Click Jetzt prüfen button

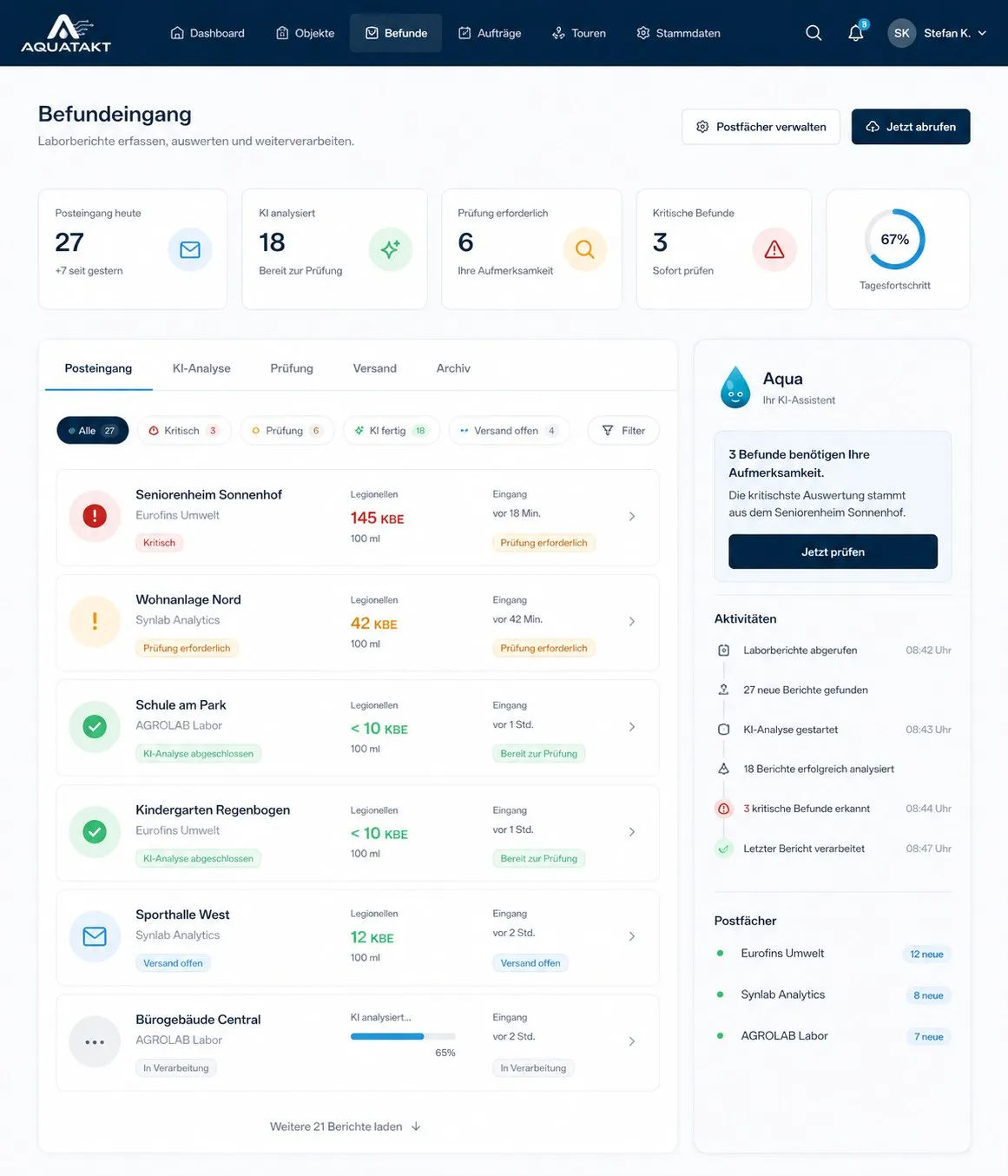(x=833, y=552)
